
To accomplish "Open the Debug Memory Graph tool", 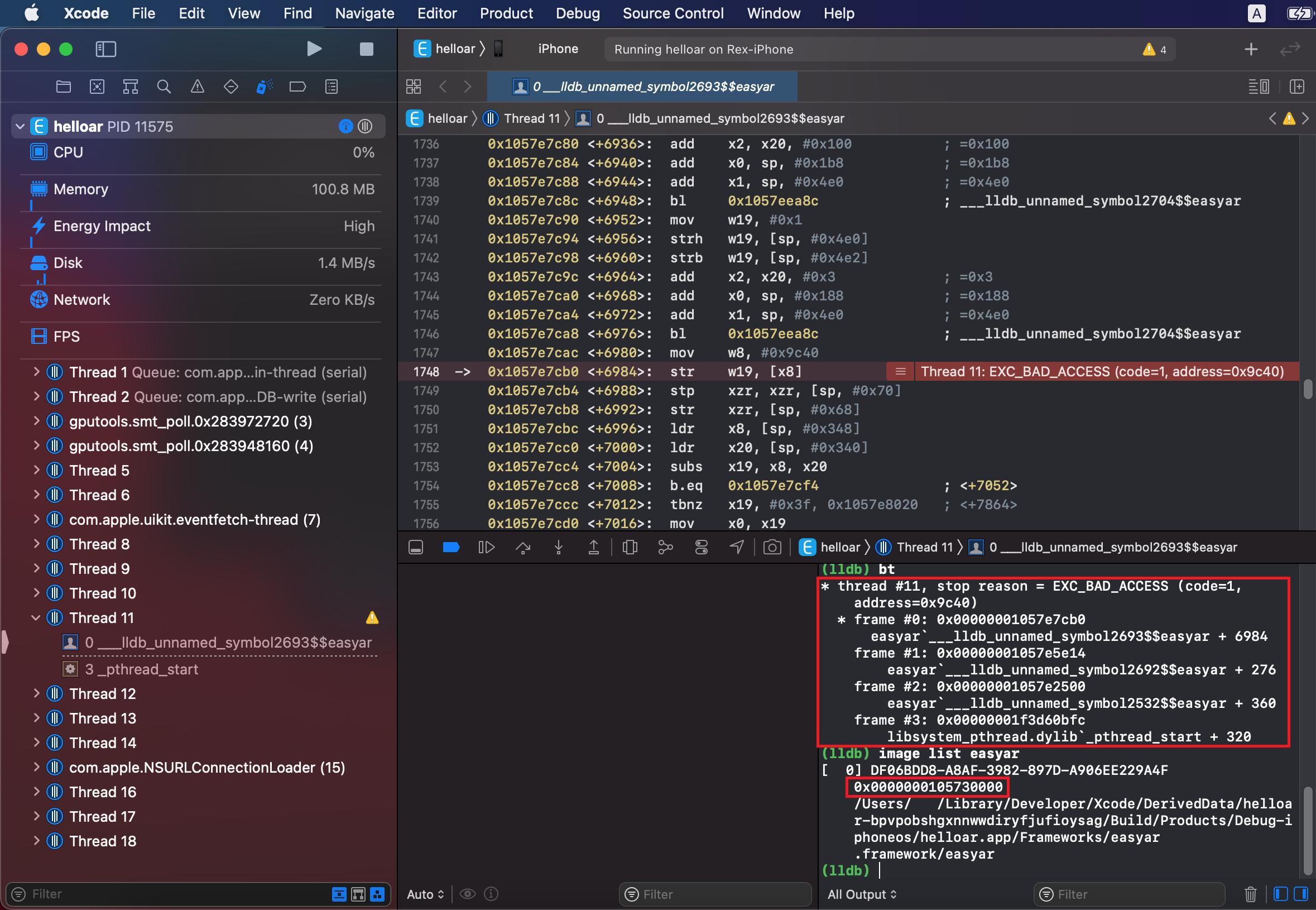I will coord(665,547).
